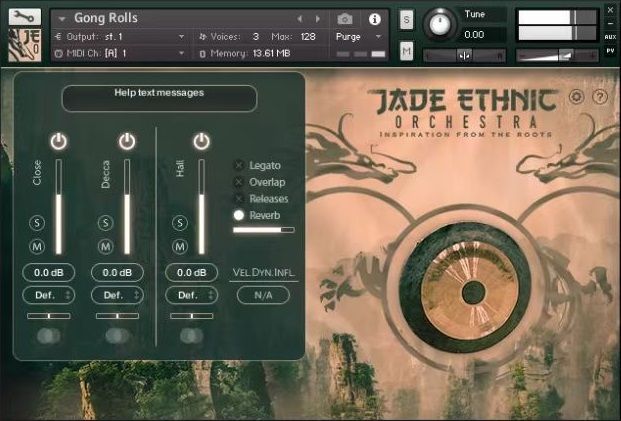The width and height of the screenshot is (621, 421).
Task: Click the pan slider in the header
Action: pyautogui.click(x=465, y=56)
